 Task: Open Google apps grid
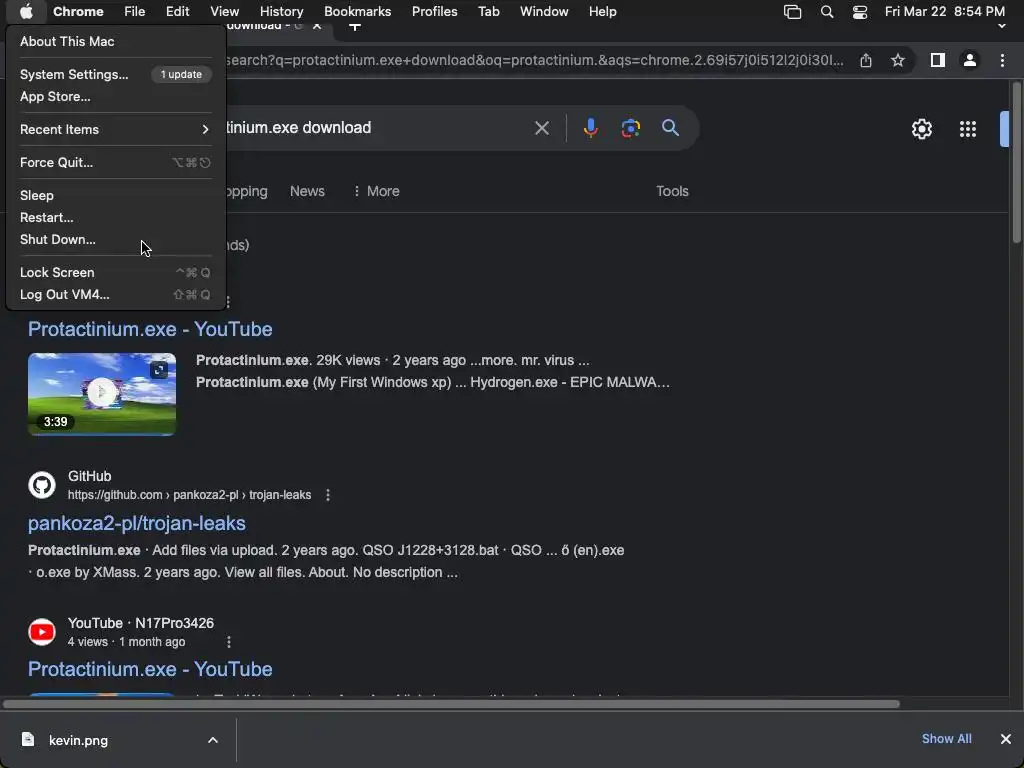pos(968,129)
